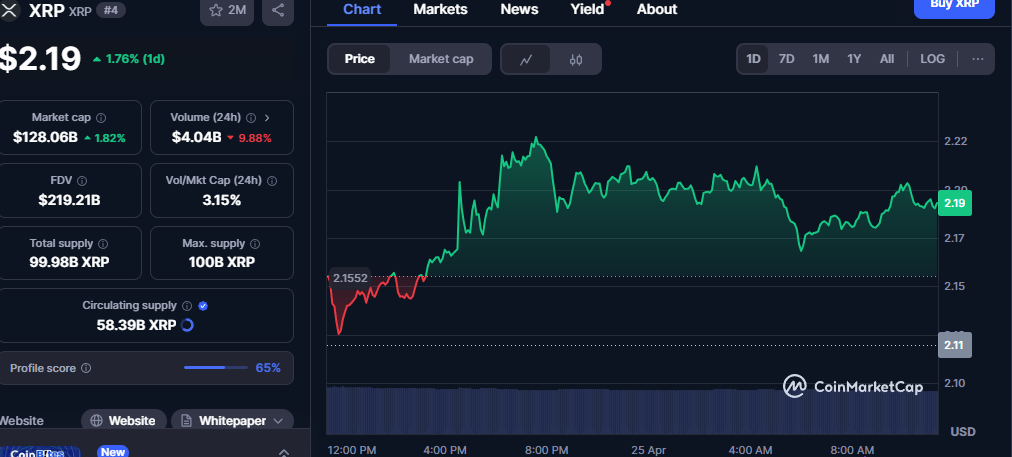Click the verified checkmark beside Circulating supply
Image resolution: width=1012 pixels, height=457 pixels.
click(203, 306)
